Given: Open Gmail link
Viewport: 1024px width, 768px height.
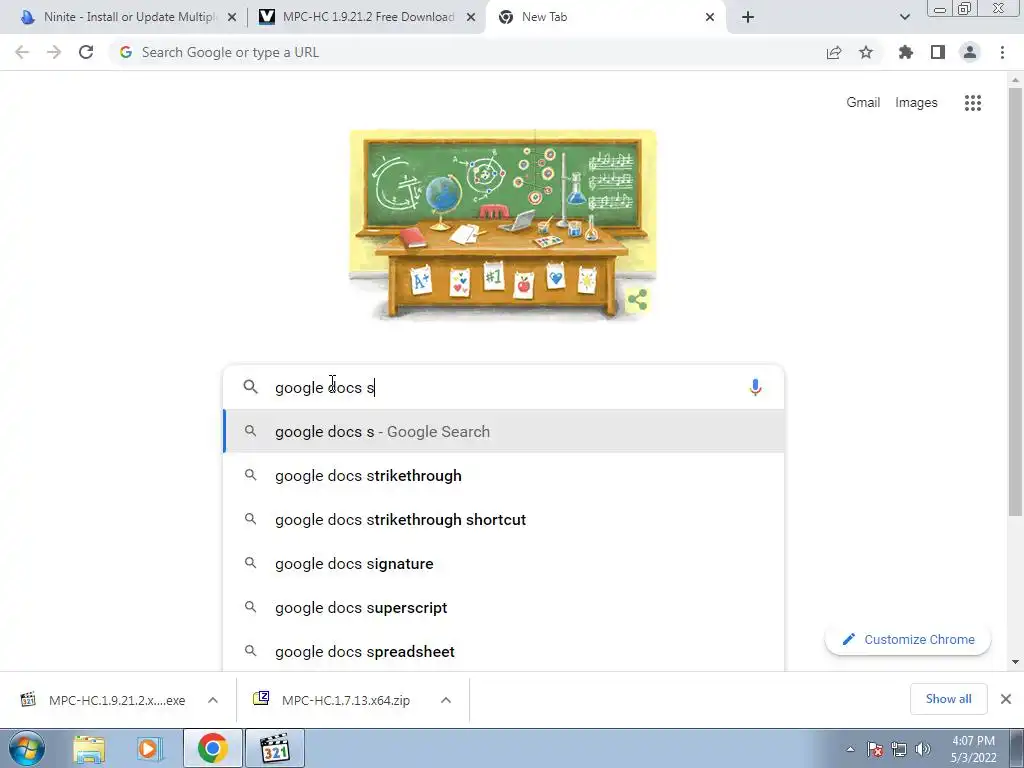Looking at the screenshot, I should [863, 103].
